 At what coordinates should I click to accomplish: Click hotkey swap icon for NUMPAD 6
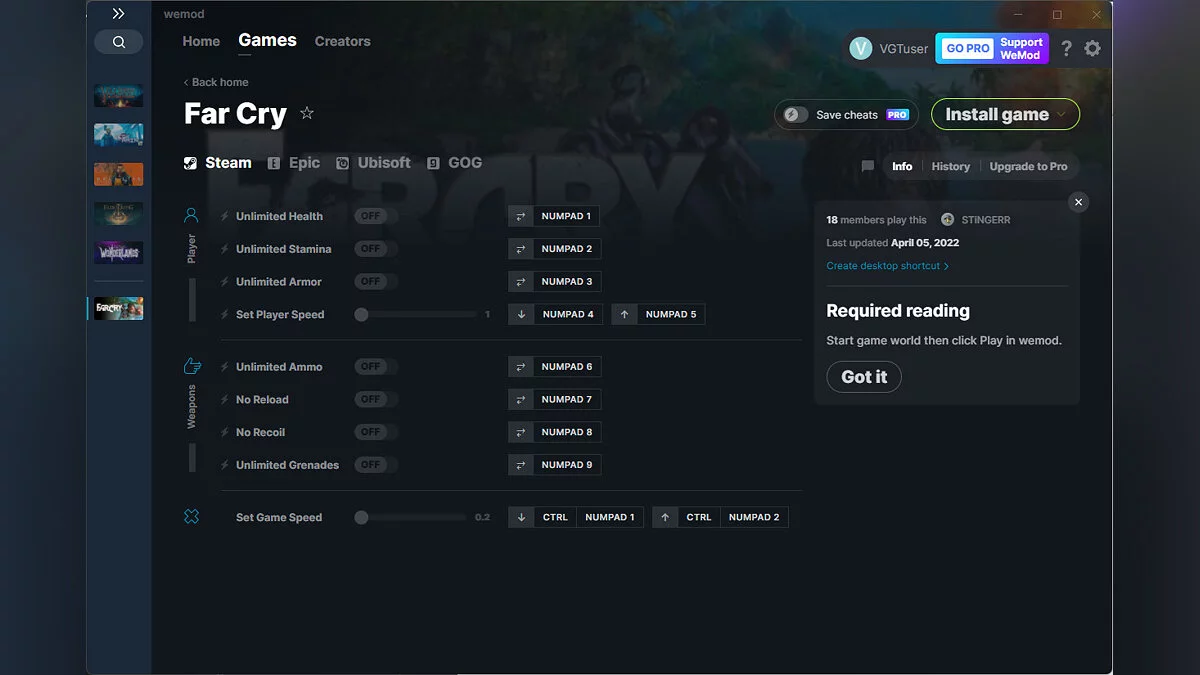pyautogui.click(x=521, y=367)
